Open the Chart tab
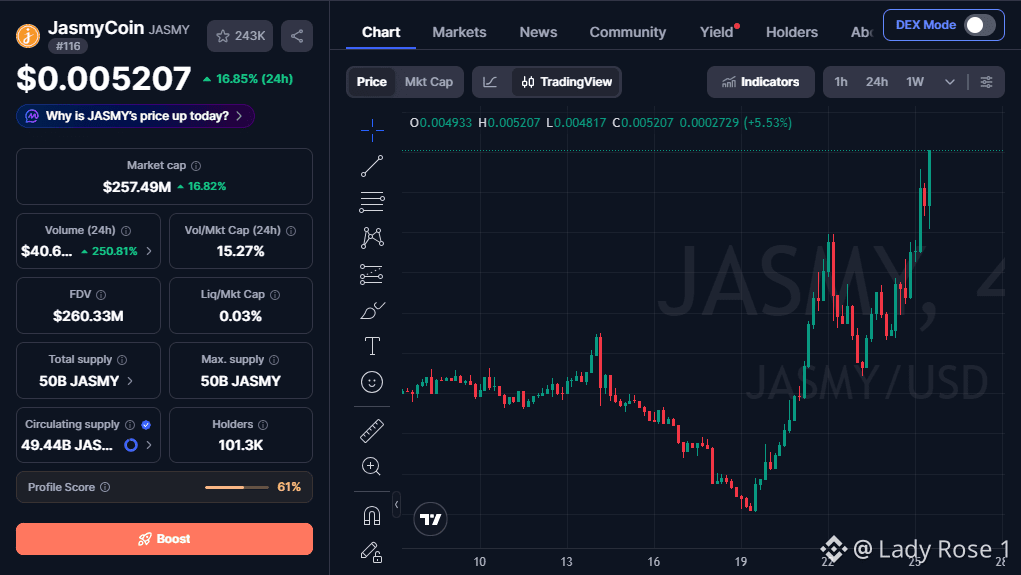The image size is (1021, 575). tap(381, 32)
